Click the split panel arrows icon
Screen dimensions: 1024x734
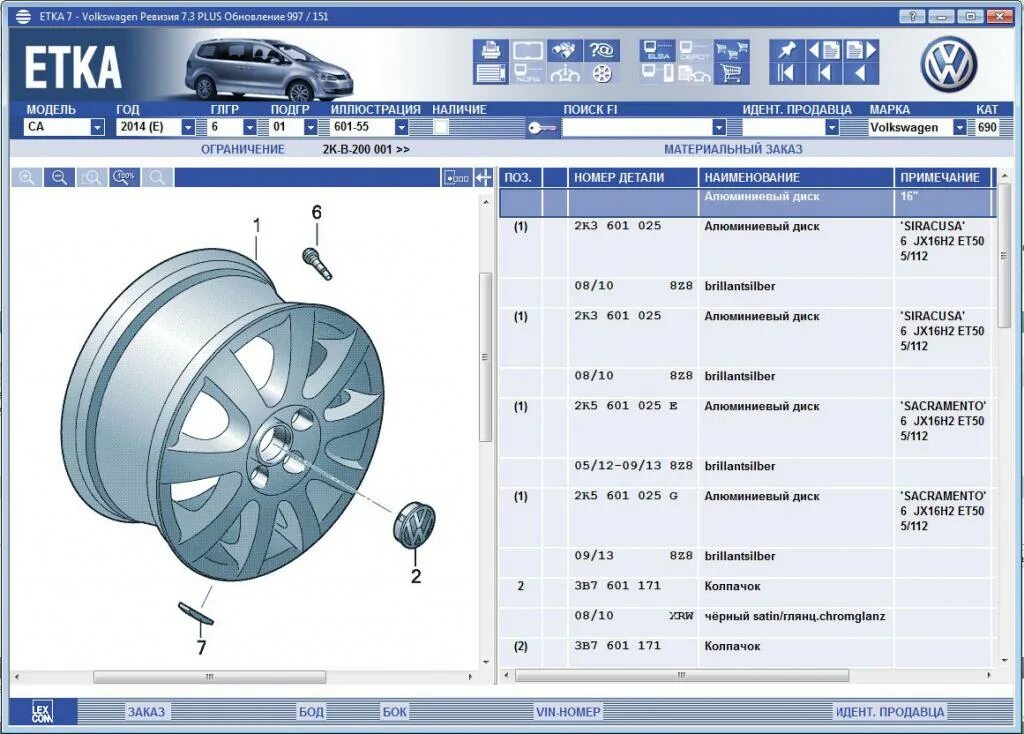pyautogui.click(x=483, y=177)
